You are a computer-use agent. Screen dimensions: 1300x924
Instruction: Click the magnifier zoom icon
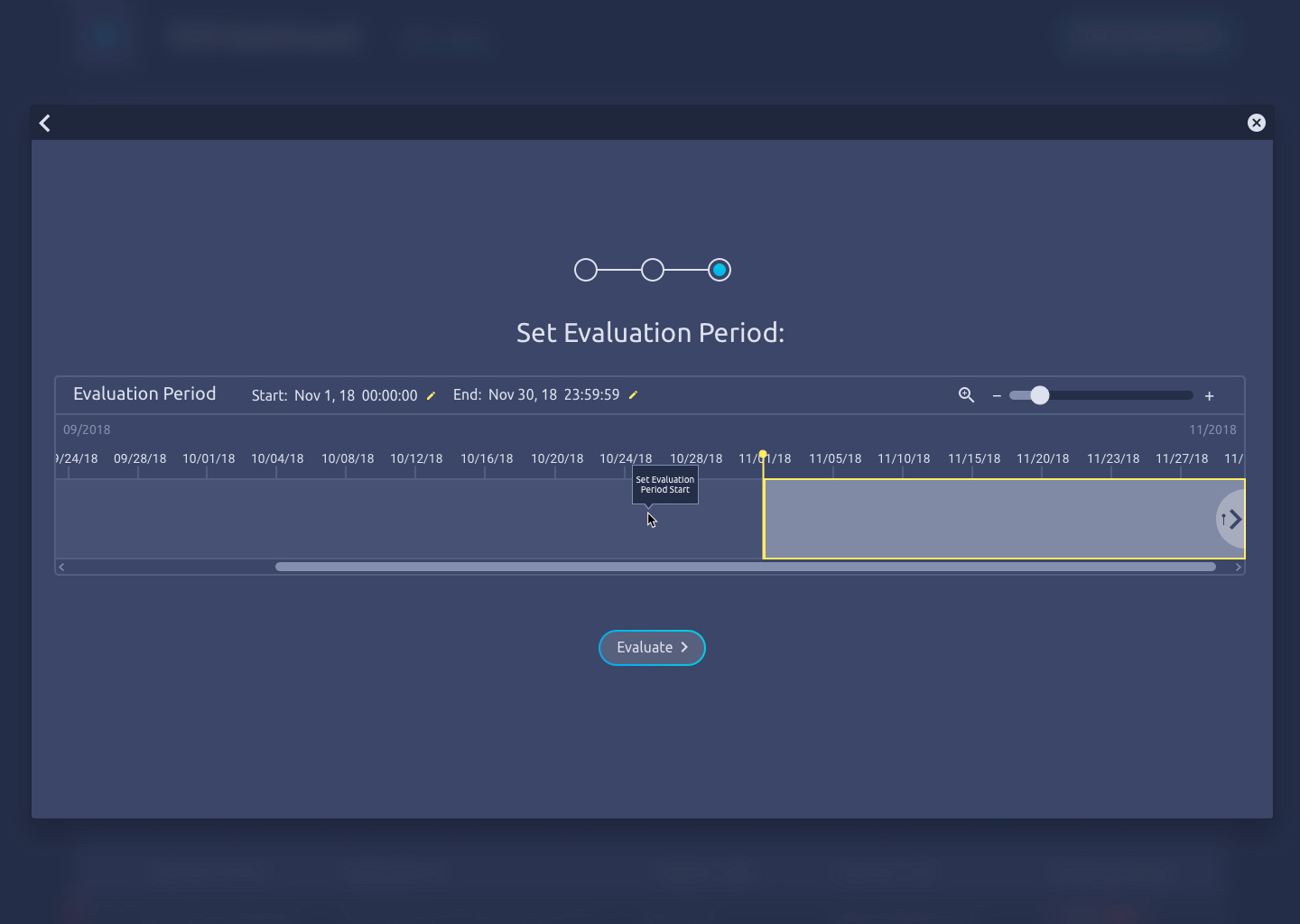coord(966,395)
